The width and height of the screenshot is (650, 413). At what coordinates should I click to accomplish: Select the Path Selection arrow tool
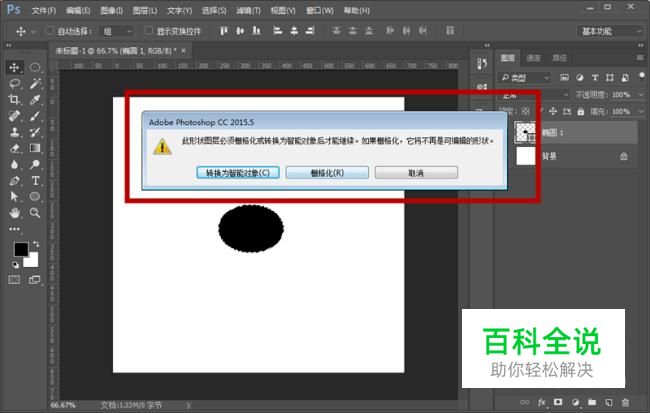(15, 196)
